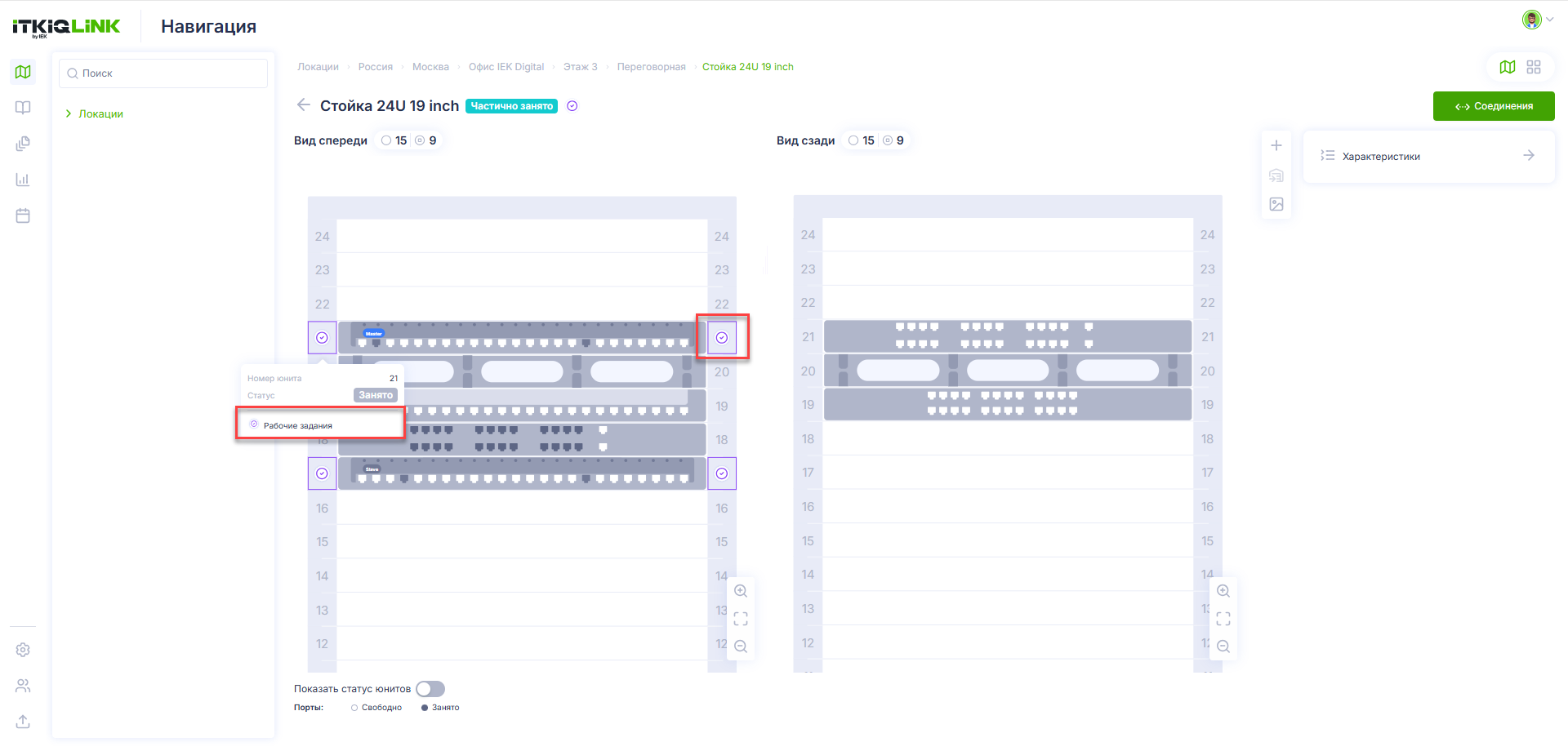Open the calendar sidebar icon
1568x751 pixels.
[x=23, y=216]
